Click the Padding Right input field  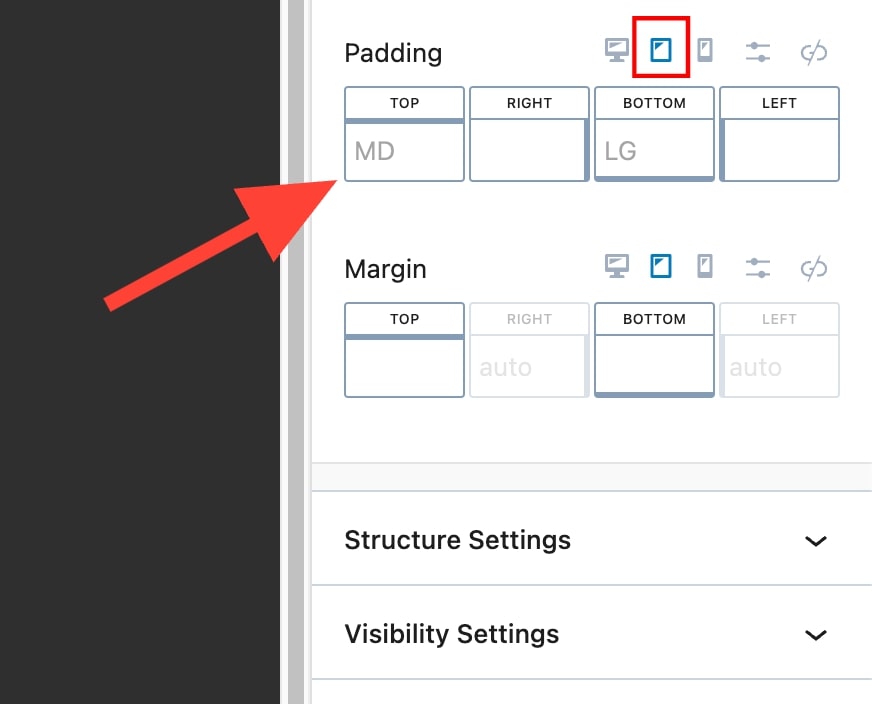[528, 151]
